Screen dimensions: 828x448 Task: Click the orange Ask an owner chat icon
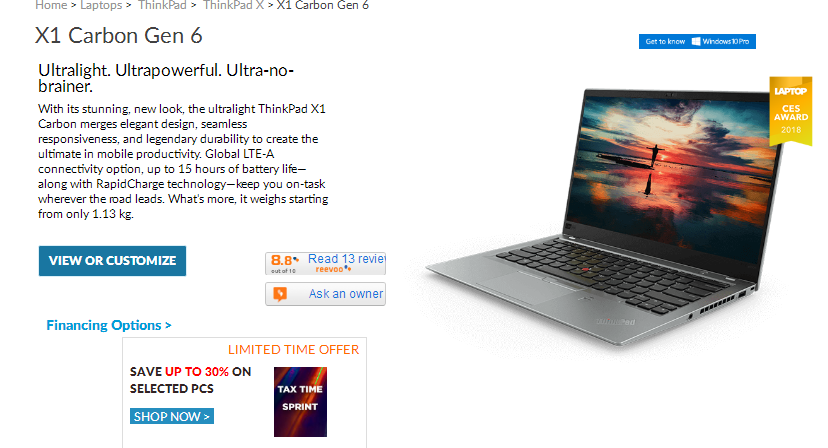pyautogui.click(x=280, y=294)
